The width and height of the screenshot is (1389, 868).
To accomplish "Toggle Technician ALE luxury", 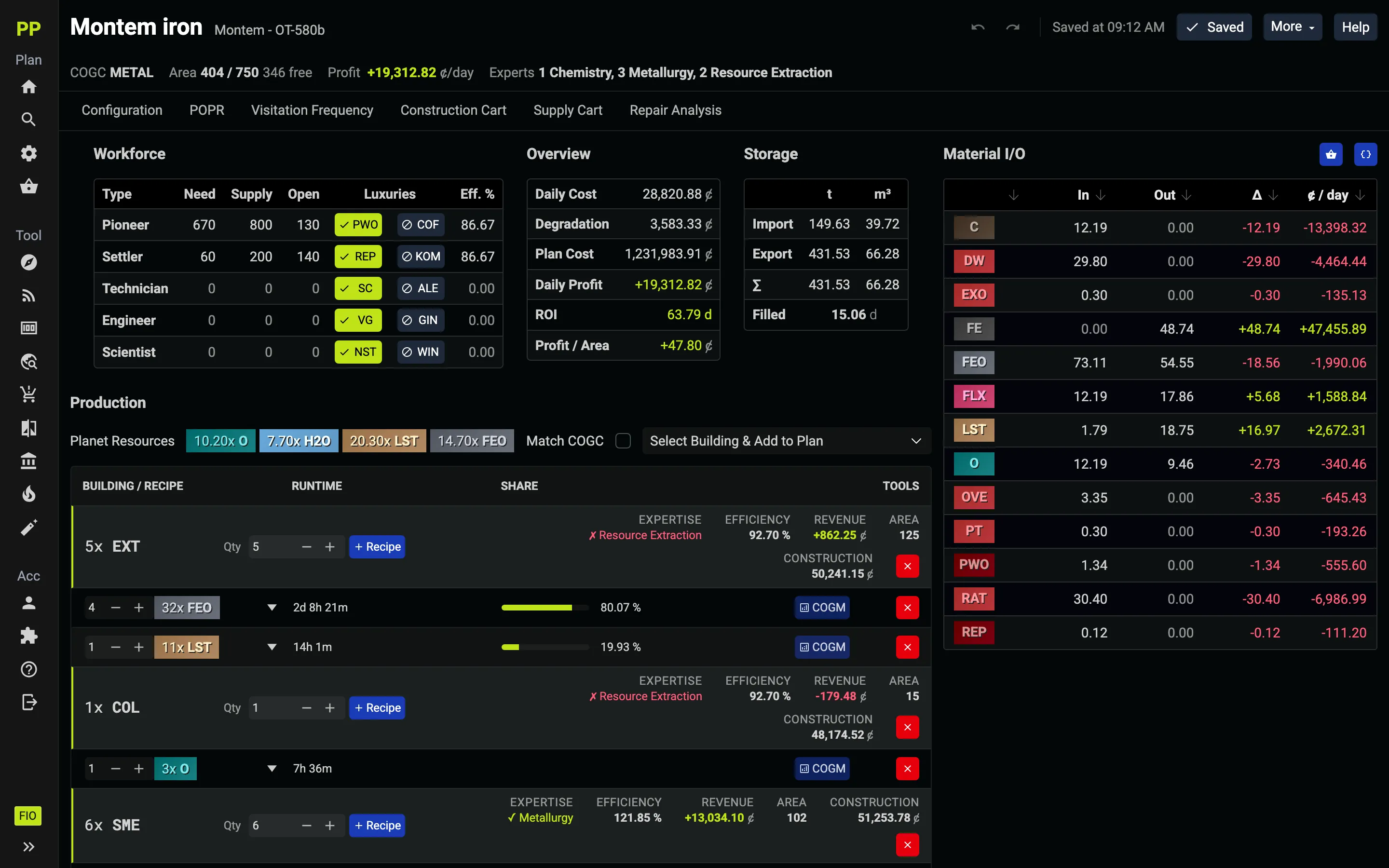I will (x=421, y=288).
